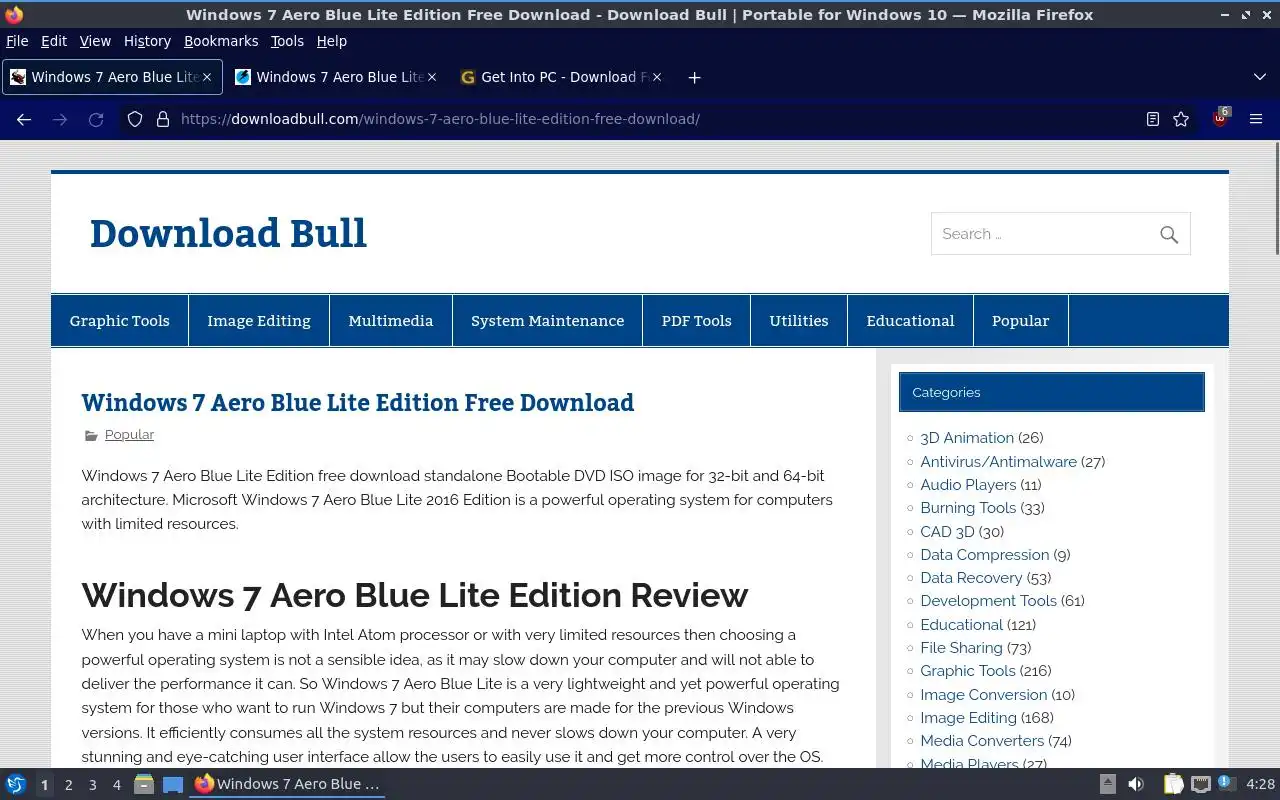Screen dimensions: 1280x800
Task: Open a new tab with plus icon
Action: click(x=694, y=77)
